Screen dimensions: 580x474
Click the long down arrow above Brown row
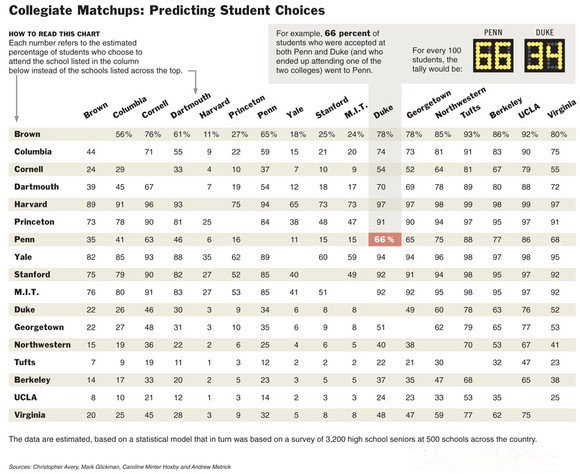[16, 99]
